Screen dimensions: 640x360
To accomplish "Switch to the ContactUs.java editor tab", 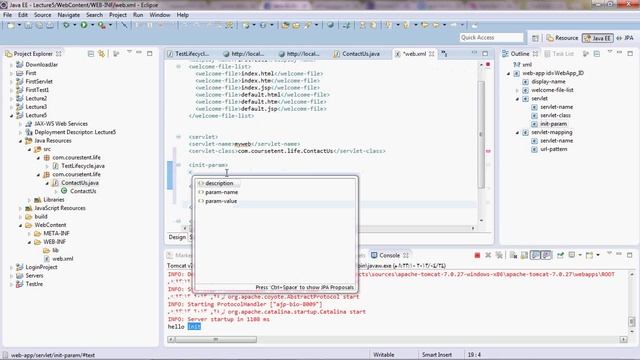I will [356, 54].
